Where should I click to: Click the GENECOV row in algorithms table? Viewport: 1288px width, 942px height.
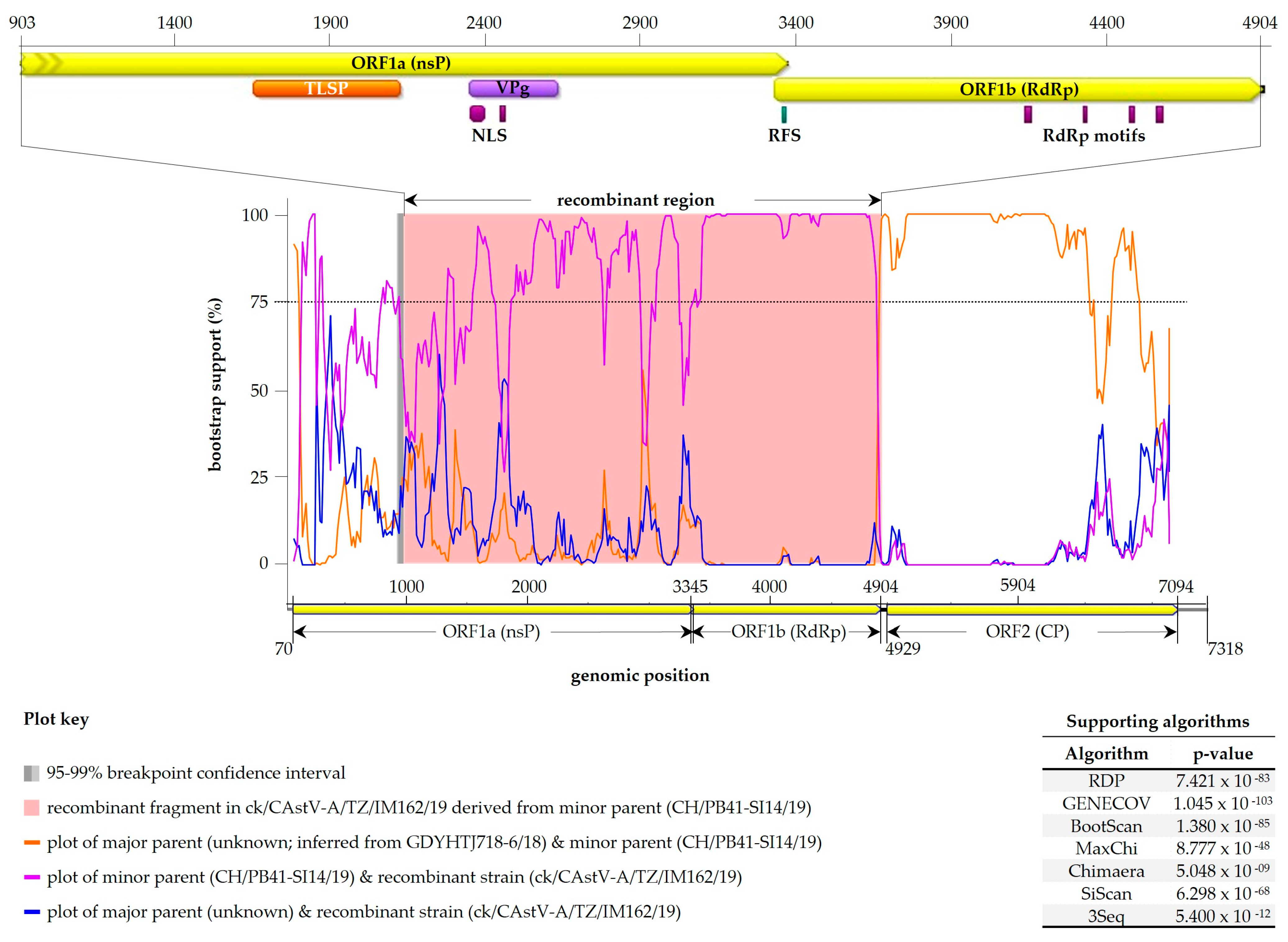[1106, 803]
